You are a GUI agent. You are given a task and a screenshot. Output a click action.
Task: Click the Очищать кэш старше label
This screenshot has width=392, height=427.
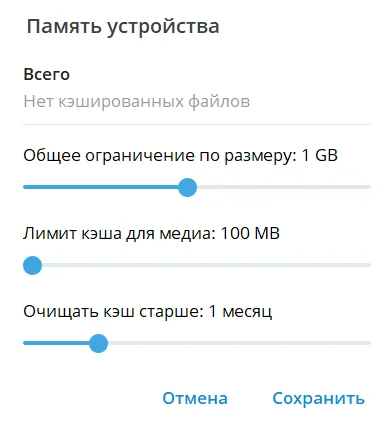(x=113, y=312)
